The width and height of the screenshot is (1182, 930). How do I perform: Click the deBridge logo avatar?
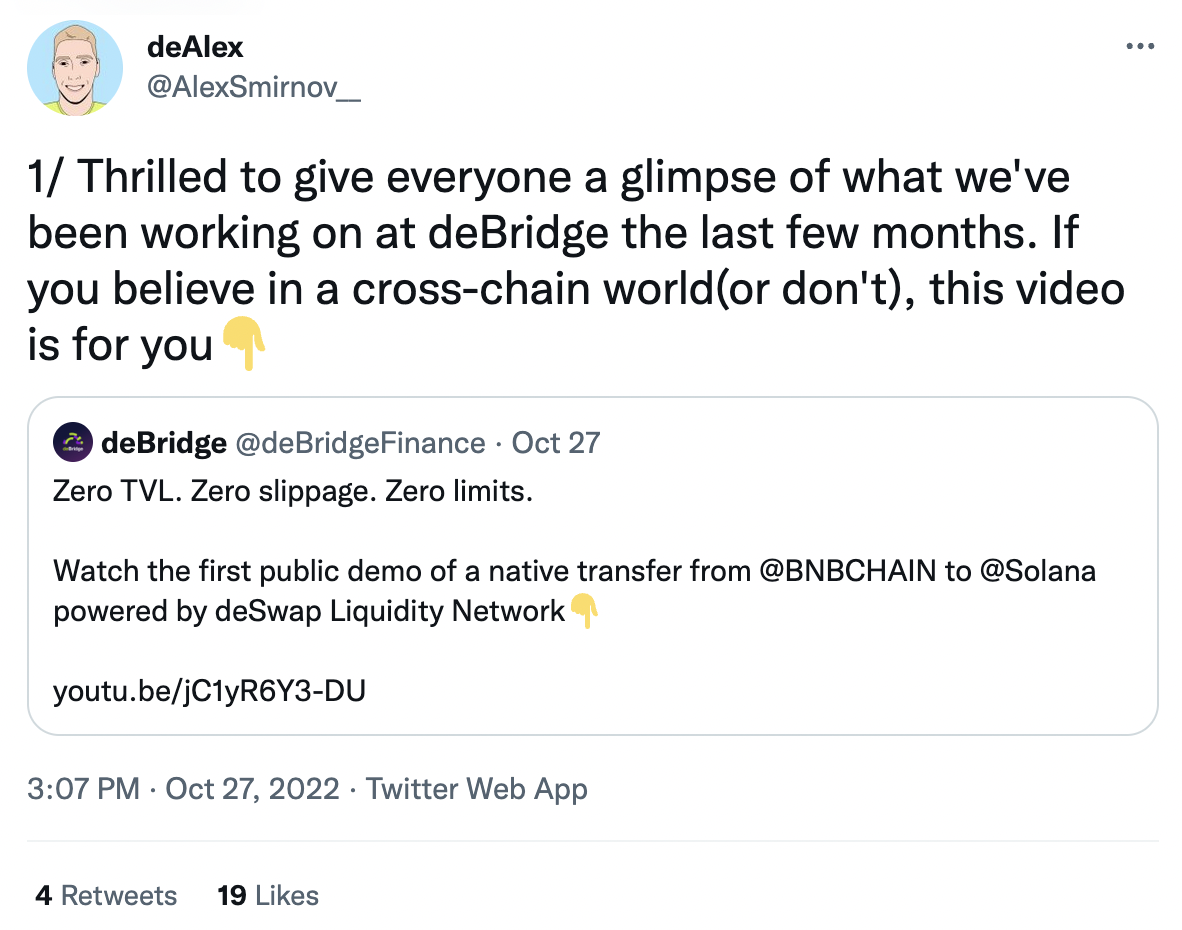(73, 442)
